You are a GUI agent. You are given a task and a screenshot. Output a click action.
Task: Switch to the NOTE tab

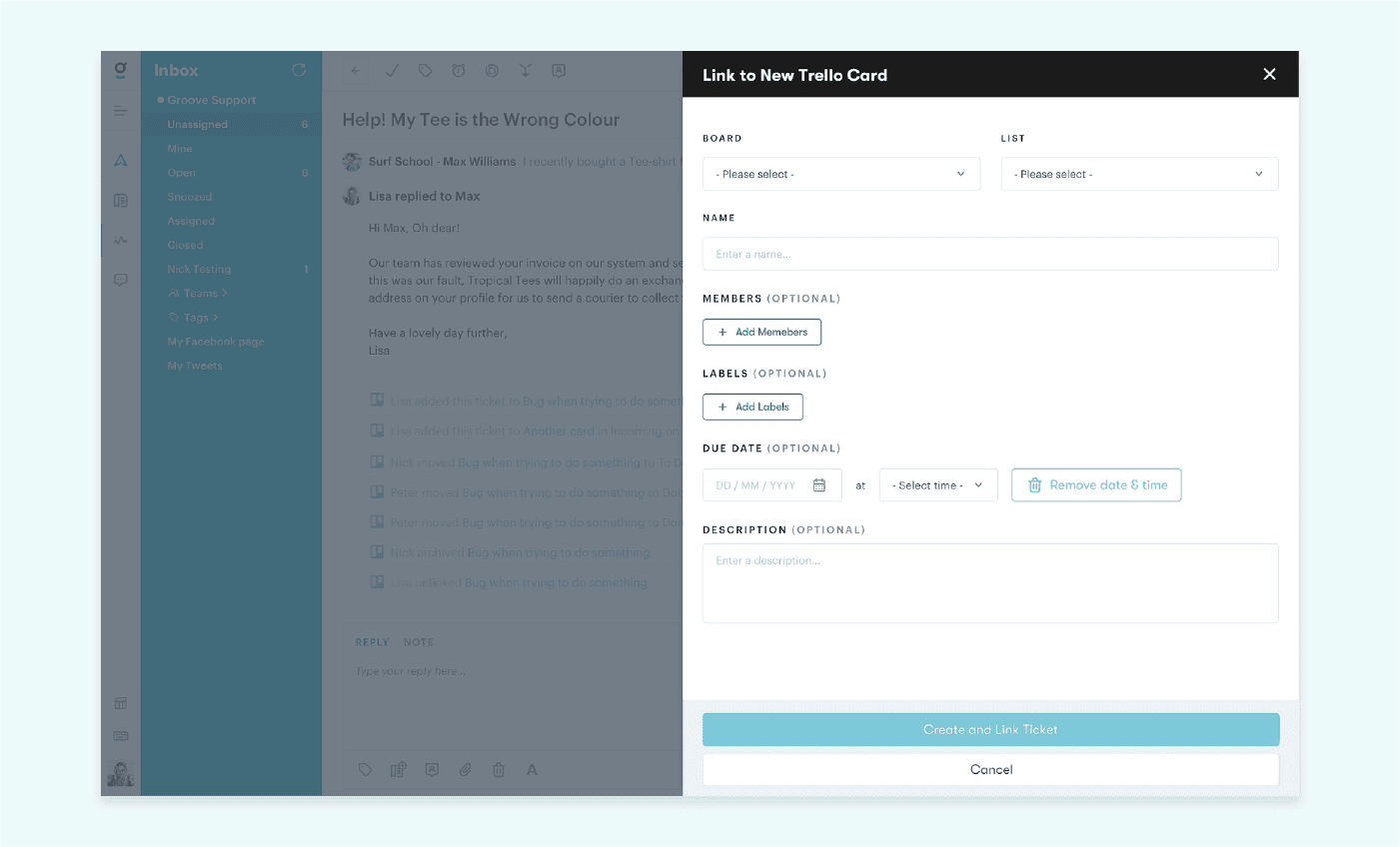click(x=419, y=641)
